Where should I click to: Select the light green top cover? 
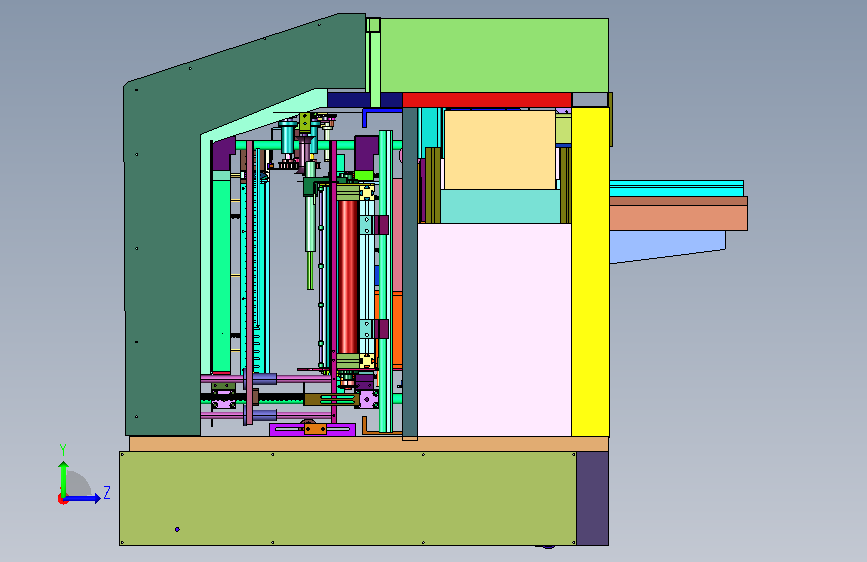point(494,55)
